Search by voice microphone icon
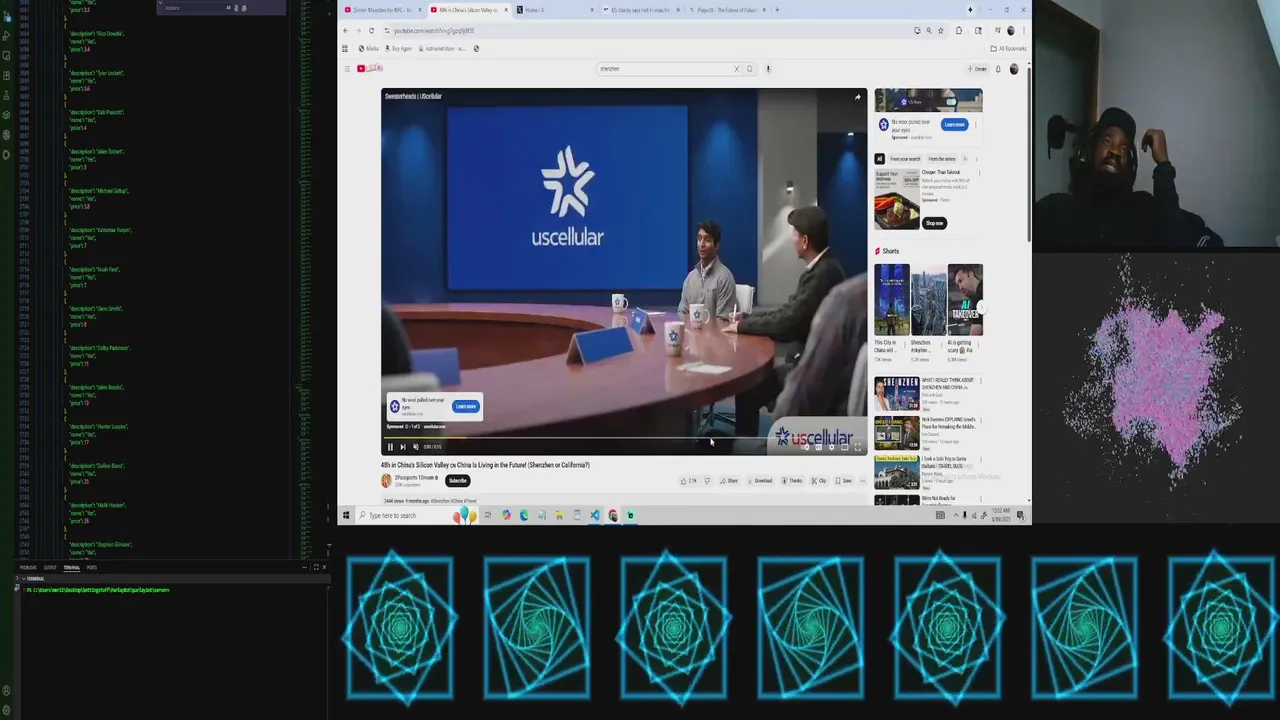Image resolution: width=1280 pixels, height=720 pixels. 768,69
